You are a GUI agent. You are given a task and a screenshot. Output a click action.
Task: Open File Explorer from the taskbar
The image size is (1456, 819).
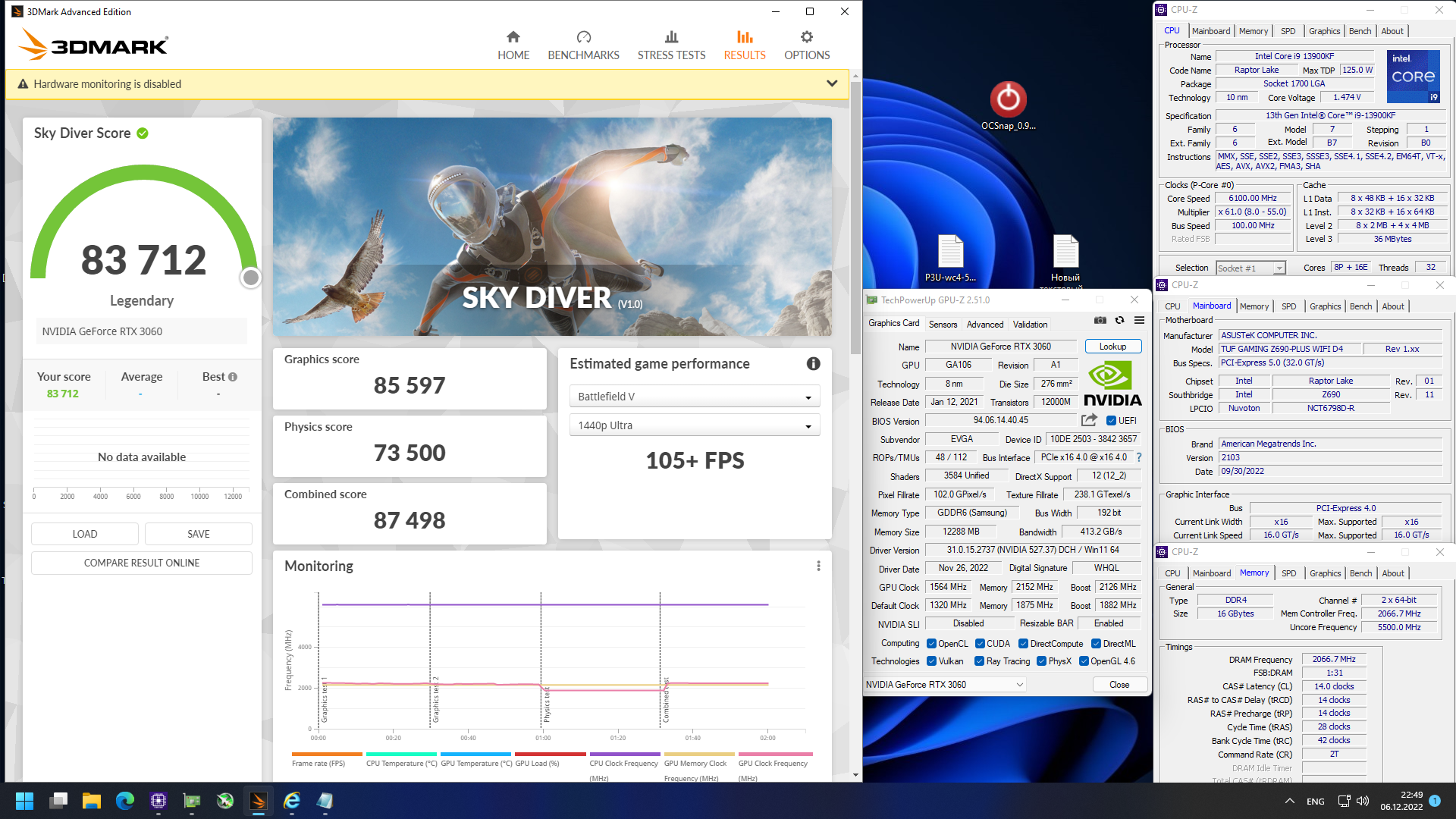[92, 801]
